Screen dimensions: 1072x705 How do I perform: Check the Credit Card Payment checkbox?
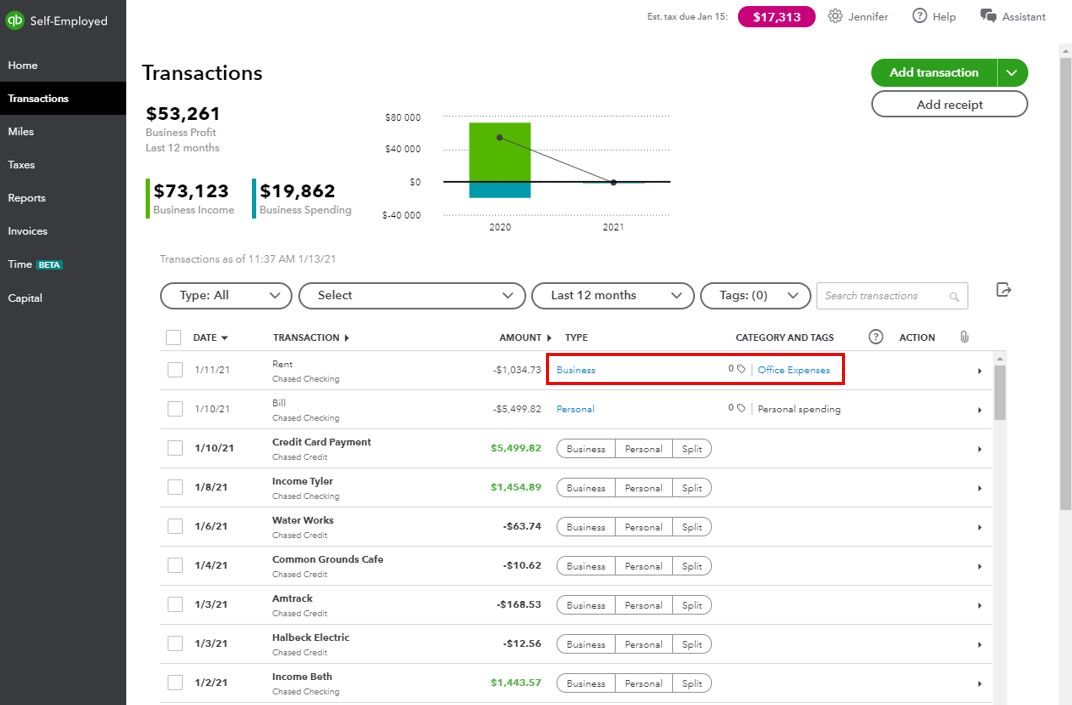[x=175, y=448]
